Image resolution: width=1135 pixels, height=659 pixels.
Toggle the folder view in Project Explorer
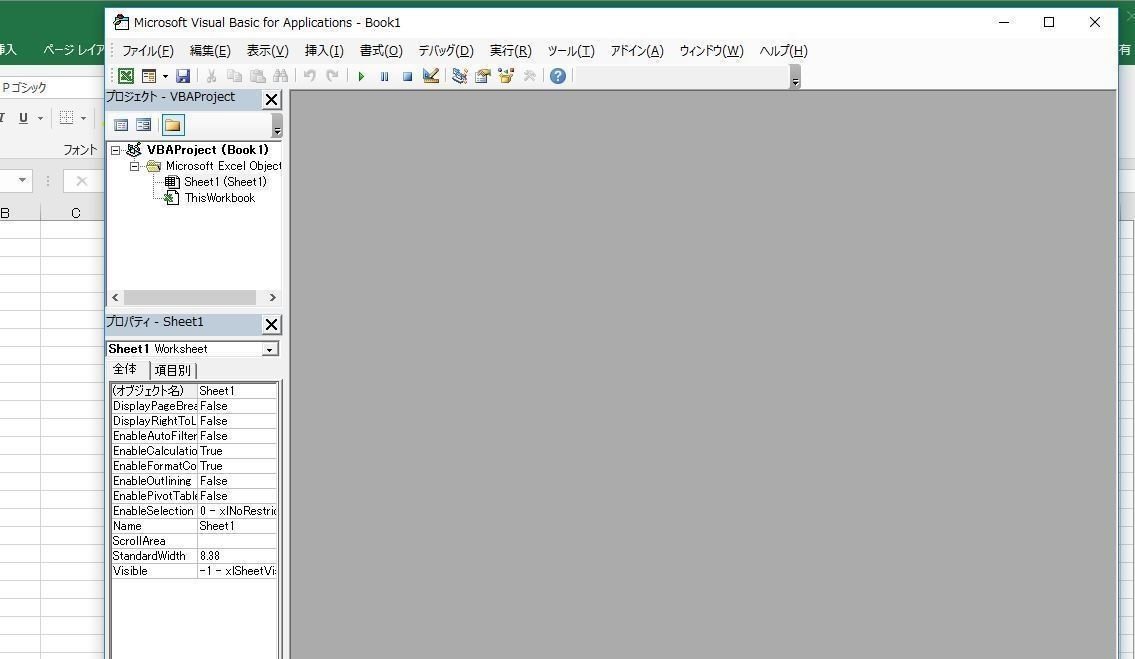pyautogui.click(x=171, y=124)
